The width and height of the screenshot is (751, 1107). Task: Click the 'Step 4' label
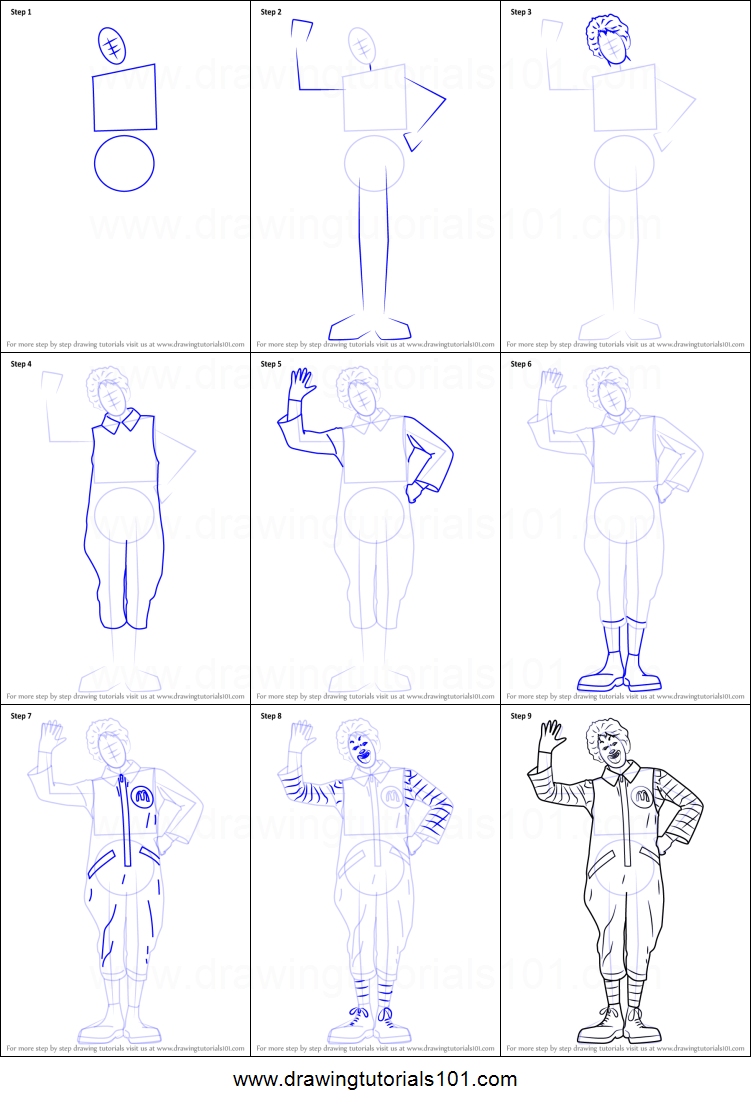pyautogui.click(x=21, y=364)
